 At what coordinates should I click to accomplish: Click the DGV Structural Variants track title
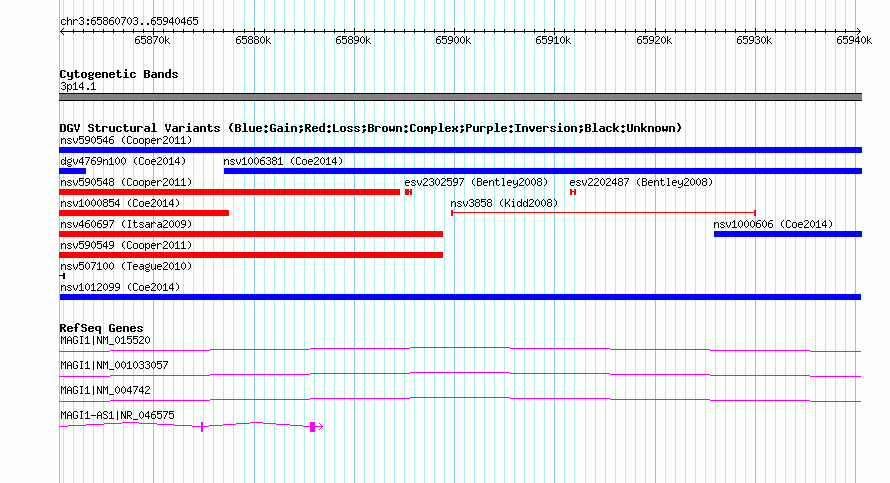click(x=371, y=128)
